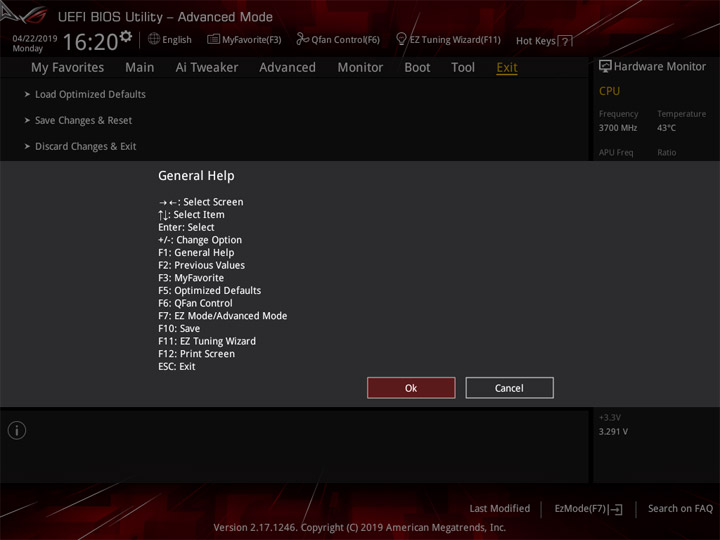Click the English language label
The height and width of the screenshot is (540, 720).
(177, 39)
